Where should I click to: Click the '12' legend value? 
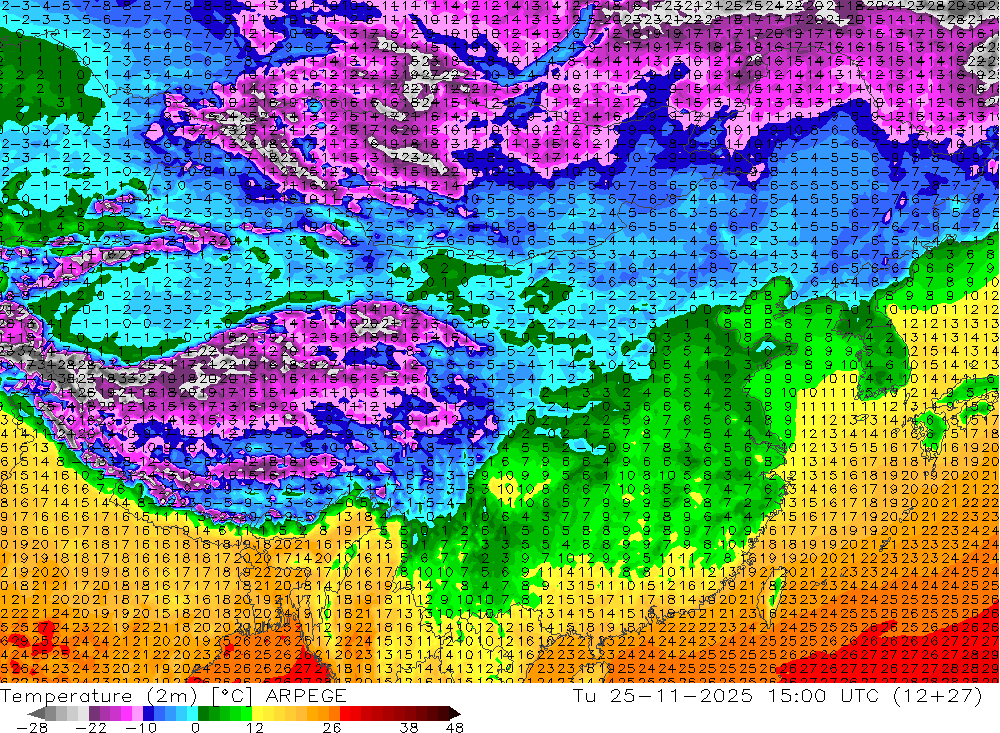coord(254,727)
